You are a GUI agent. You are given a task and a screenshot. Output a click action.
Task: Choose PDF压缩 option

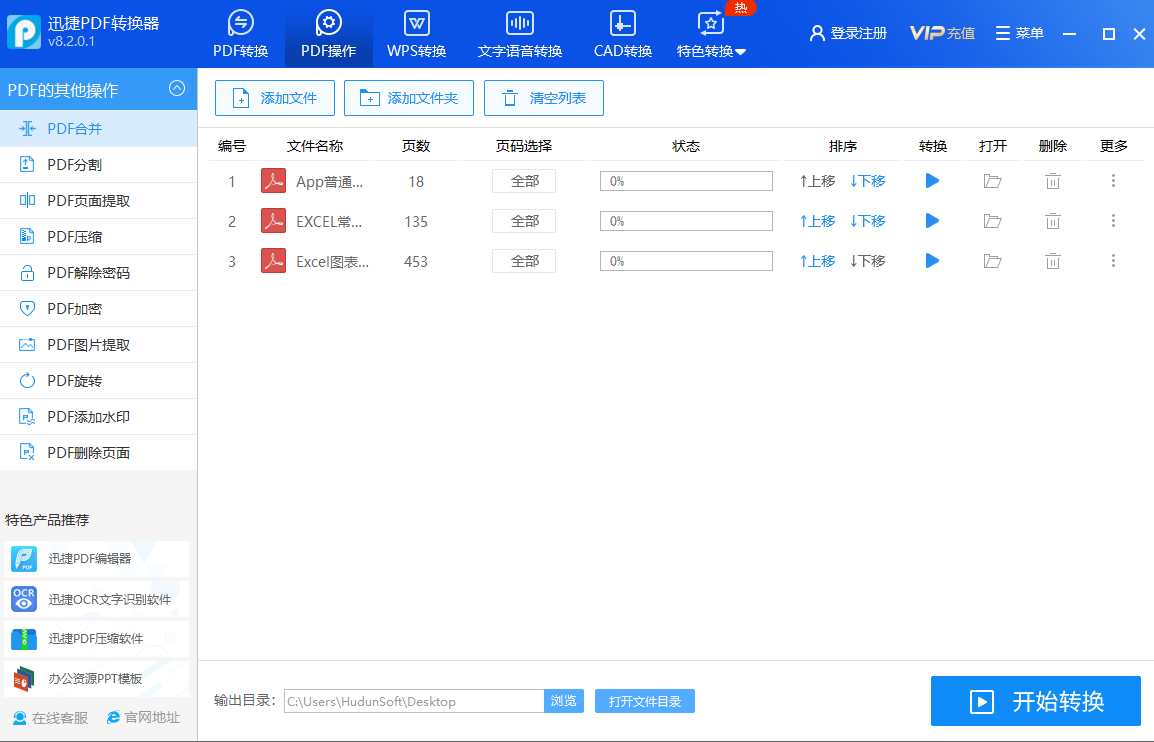point(99,237)
